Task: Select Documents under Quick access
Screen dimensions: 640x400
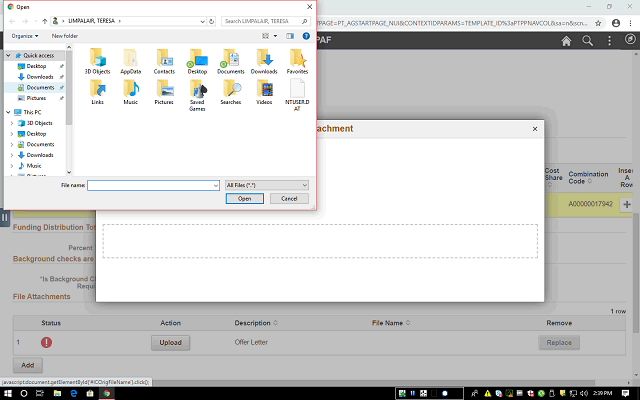Action: tap(40, 87)
